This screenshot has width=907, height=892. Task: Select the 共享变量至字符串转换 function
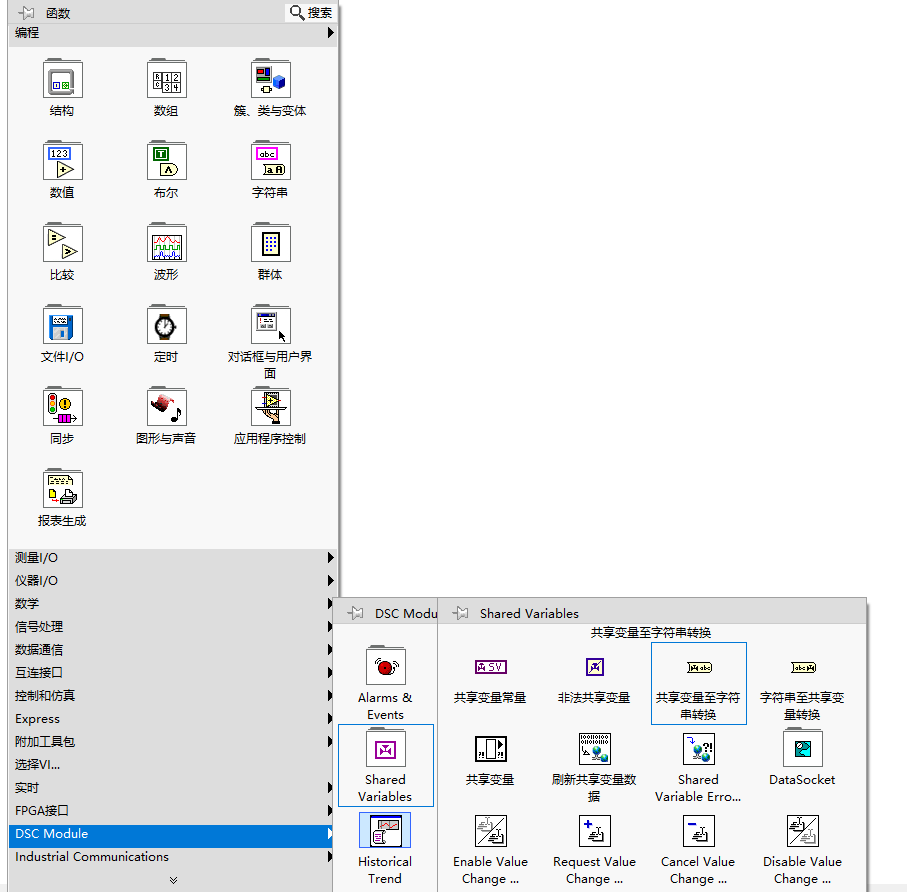pos(699,683)
